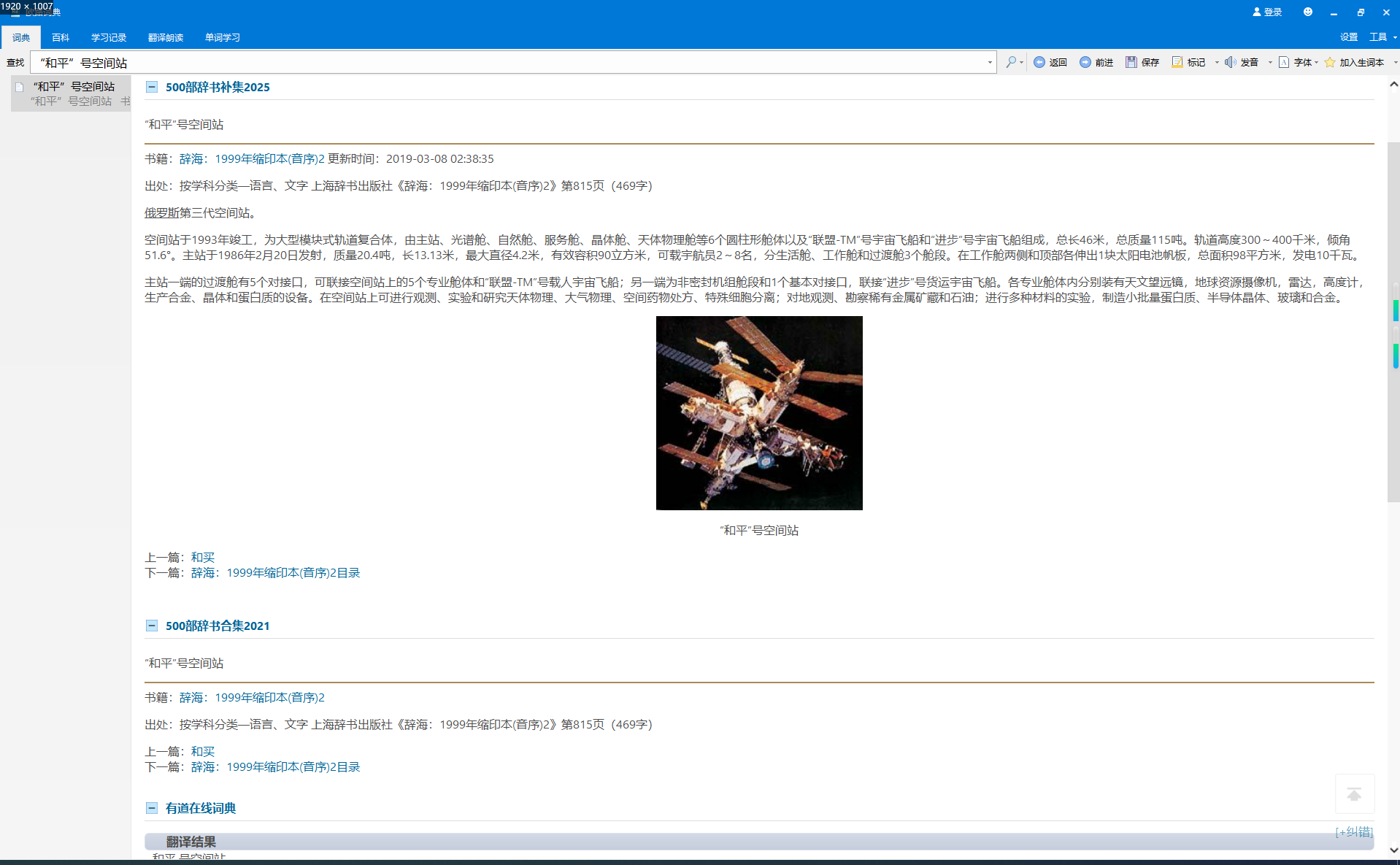
Task: Click the image caption "和平"号空间站
Action: [759, 531]
